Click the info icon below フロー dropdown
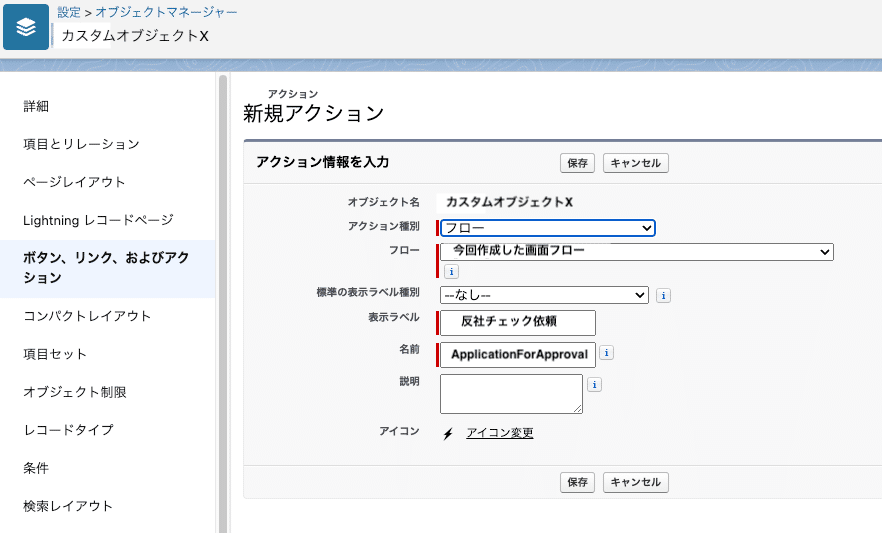Screen dimensions: 882x533 (451, 272)
